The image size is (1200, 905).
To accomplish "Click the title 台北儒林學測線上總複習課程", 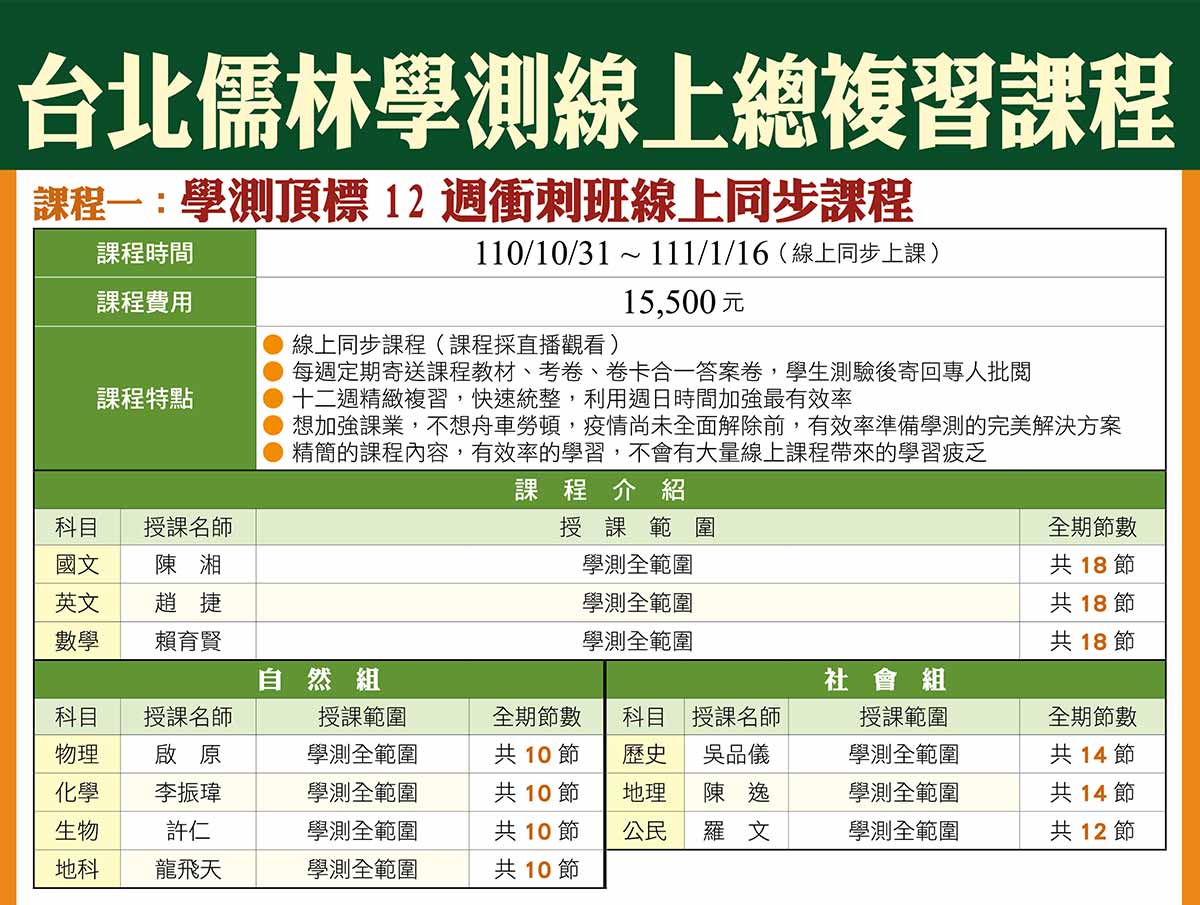I will coord(597,101).
